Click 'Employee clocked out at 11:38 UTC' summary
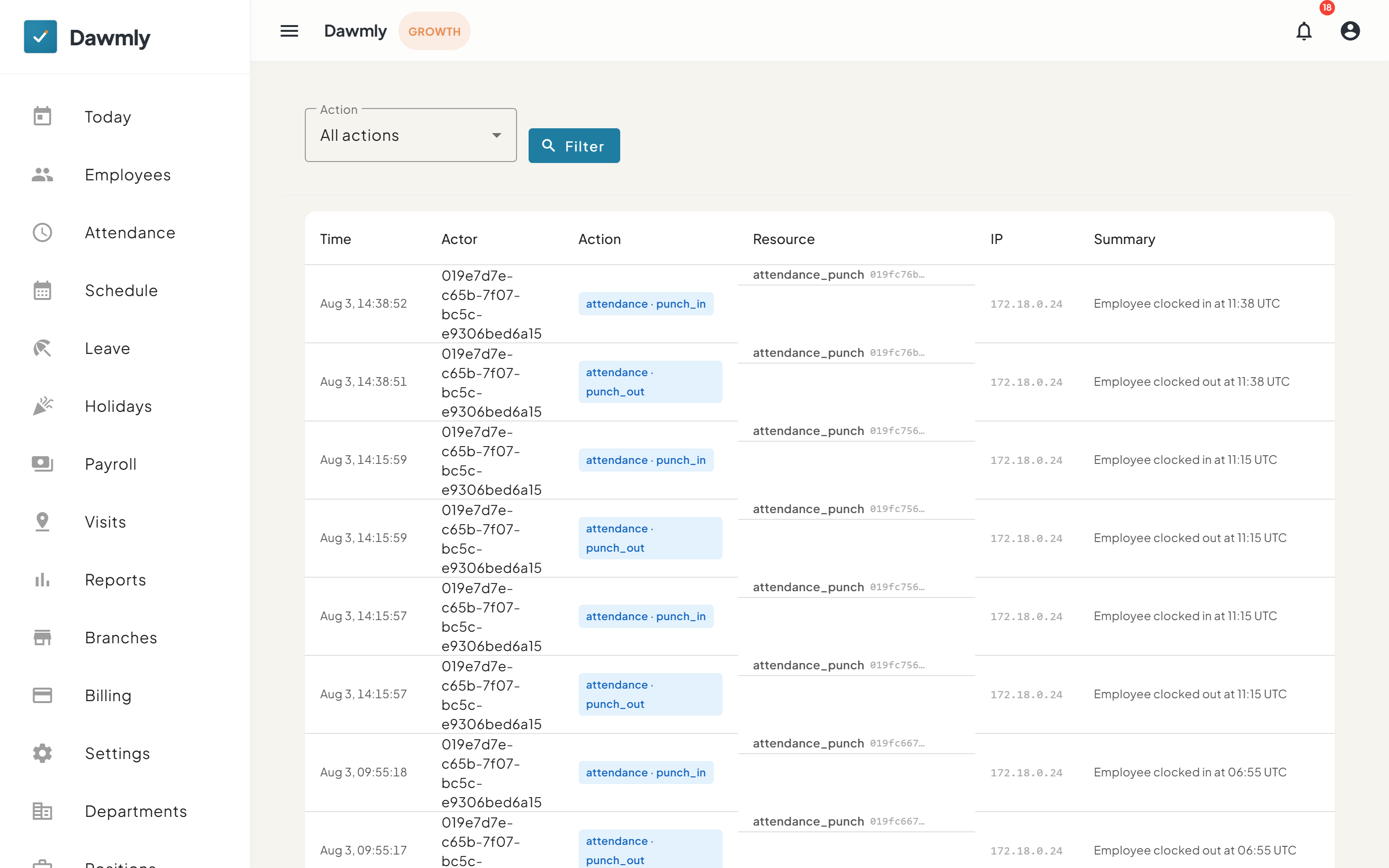Screen dimensions: 1389x868 [x=1192, y=382]
